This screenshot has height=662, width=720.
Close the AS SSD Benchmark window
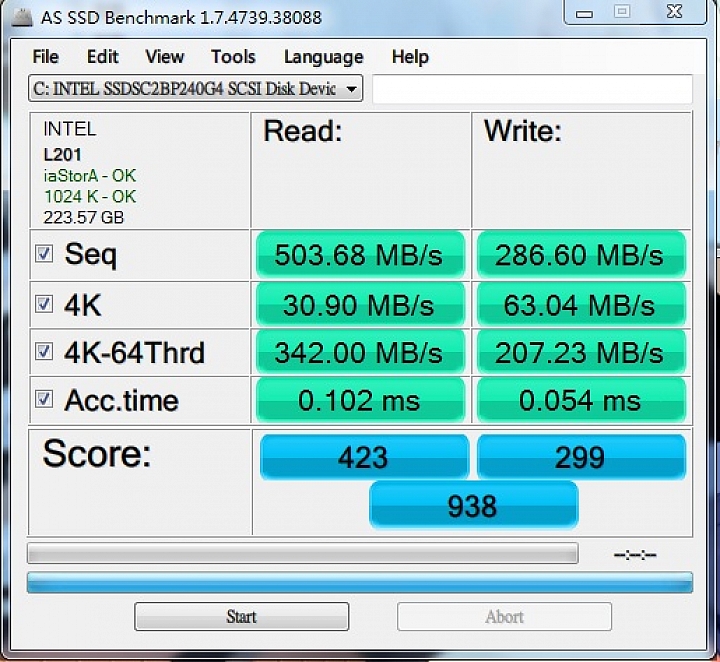pos(674,12)
